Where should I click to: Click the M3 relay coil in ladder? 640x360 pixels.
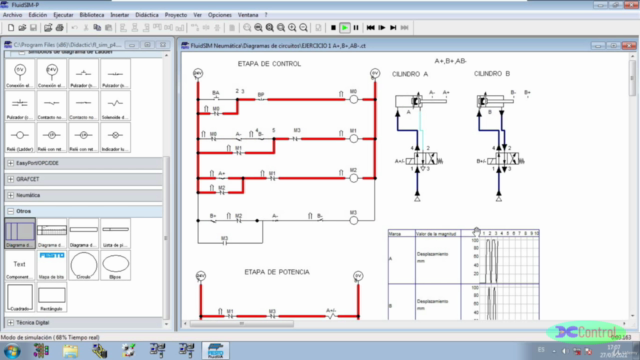(x=353, y=220)
